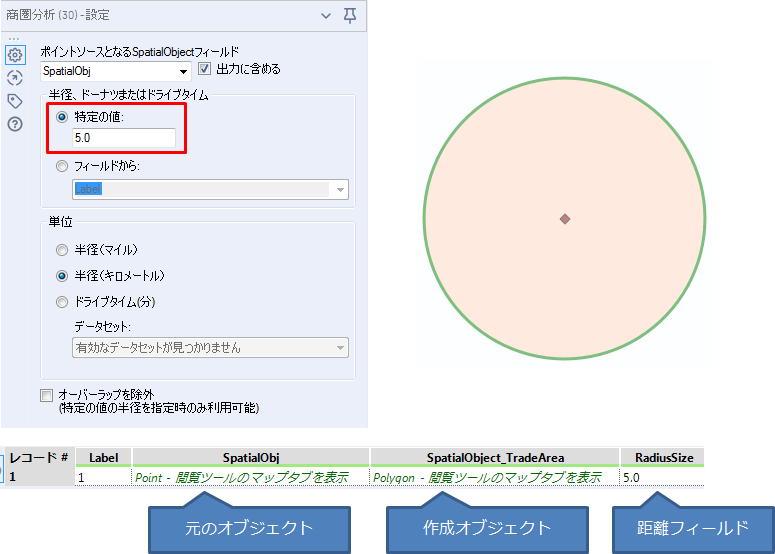Image resolution: width=775 pixels, height=554 pixels.
Task: Click the 5.0 radius value input field
Action: tap(124, 138)
